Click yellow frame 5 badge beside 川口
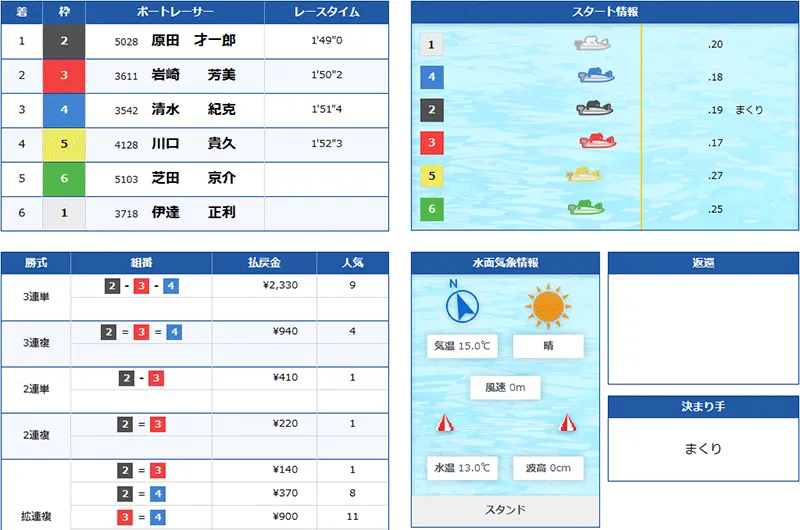The width and height of the screenshot is (800, 530). click(x=64, y=144)
